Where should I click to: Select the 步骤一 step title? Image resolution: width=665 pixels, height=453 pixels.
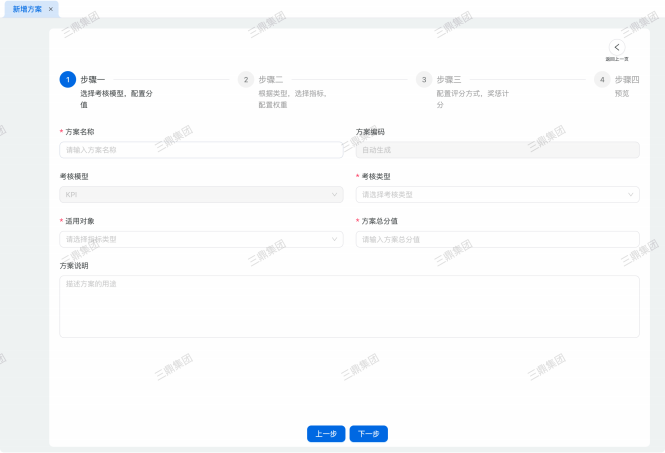tap(93, 79)
